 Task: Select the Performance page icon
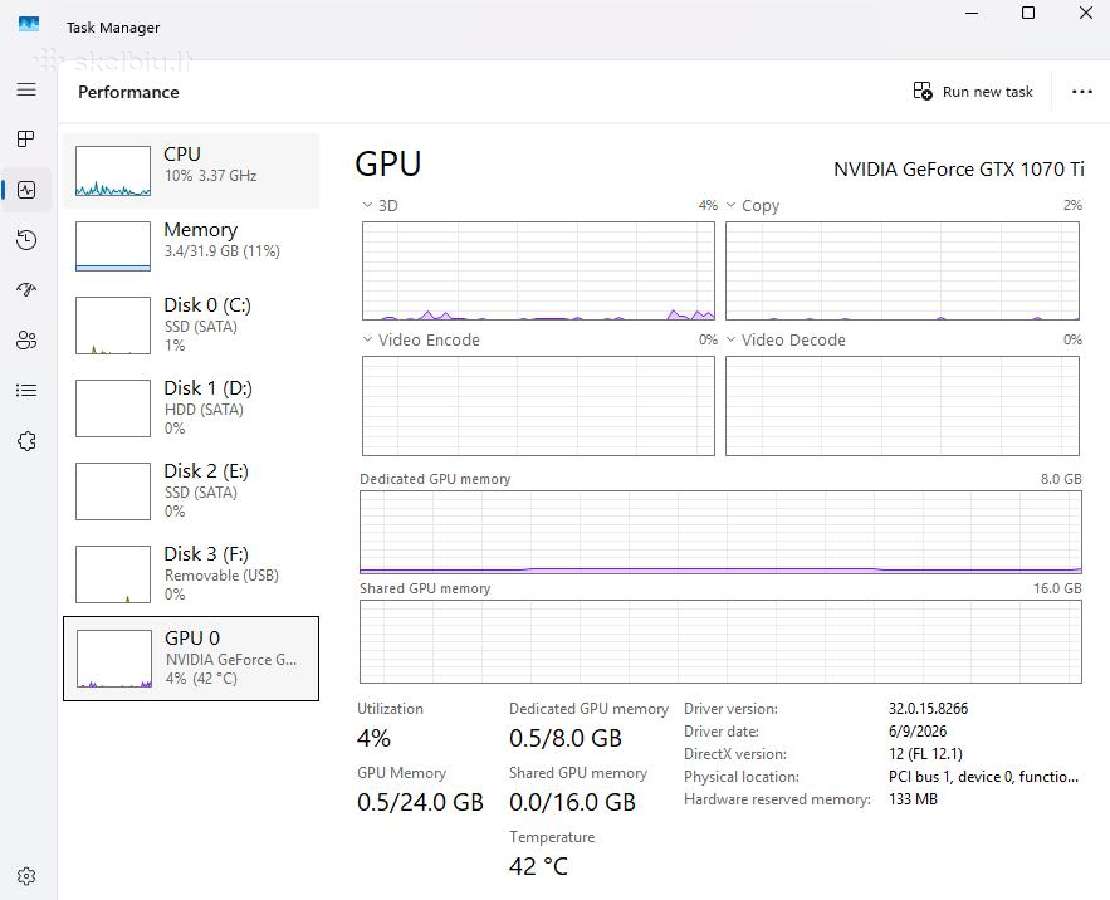pos(26,190)
